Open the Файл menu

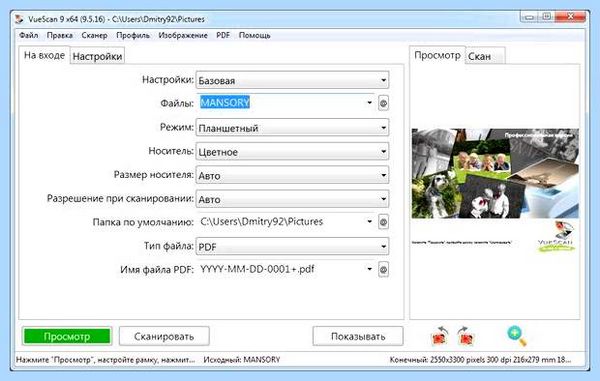point(29,36)
